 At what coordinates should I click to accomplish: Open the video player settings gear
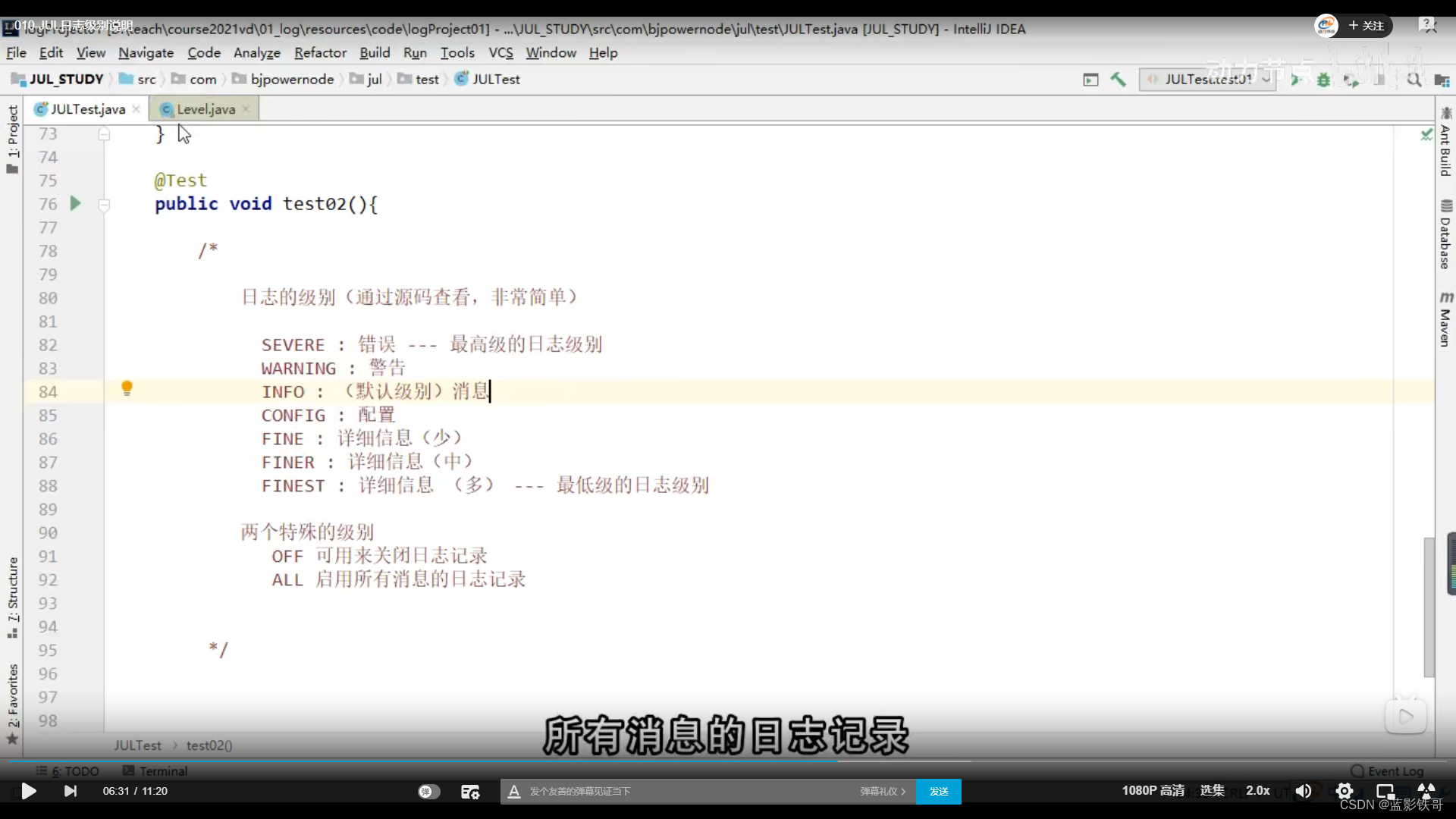tap(1345, 791)
